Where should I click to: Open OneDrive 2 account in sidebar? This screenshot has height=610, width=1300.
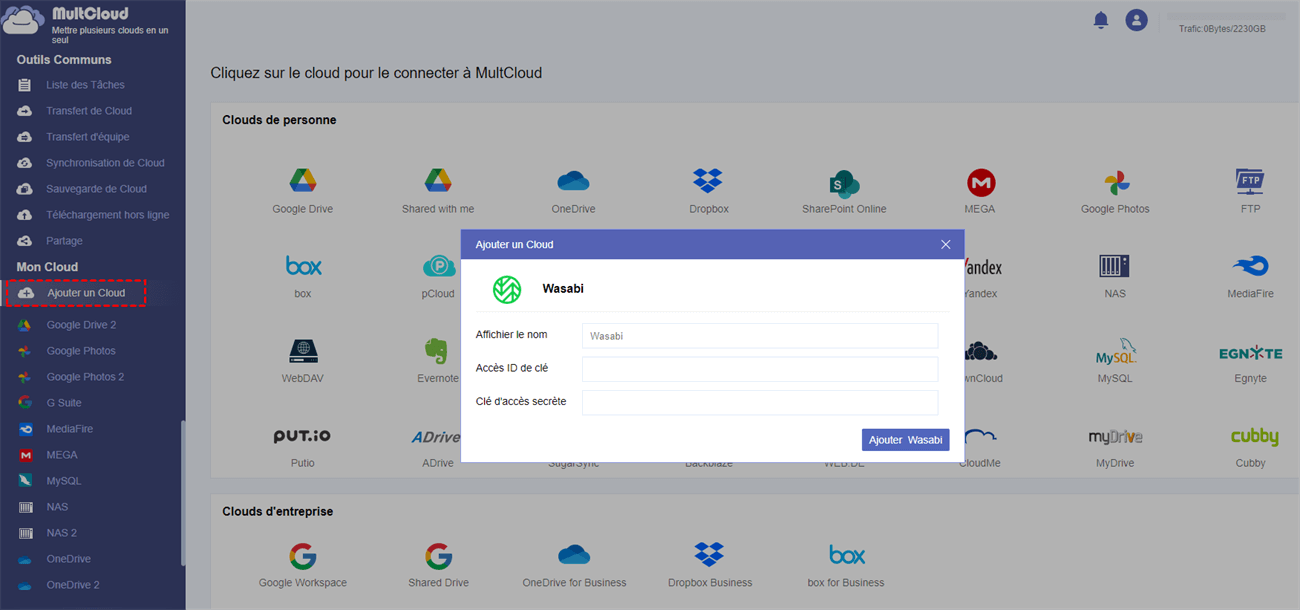73,585
